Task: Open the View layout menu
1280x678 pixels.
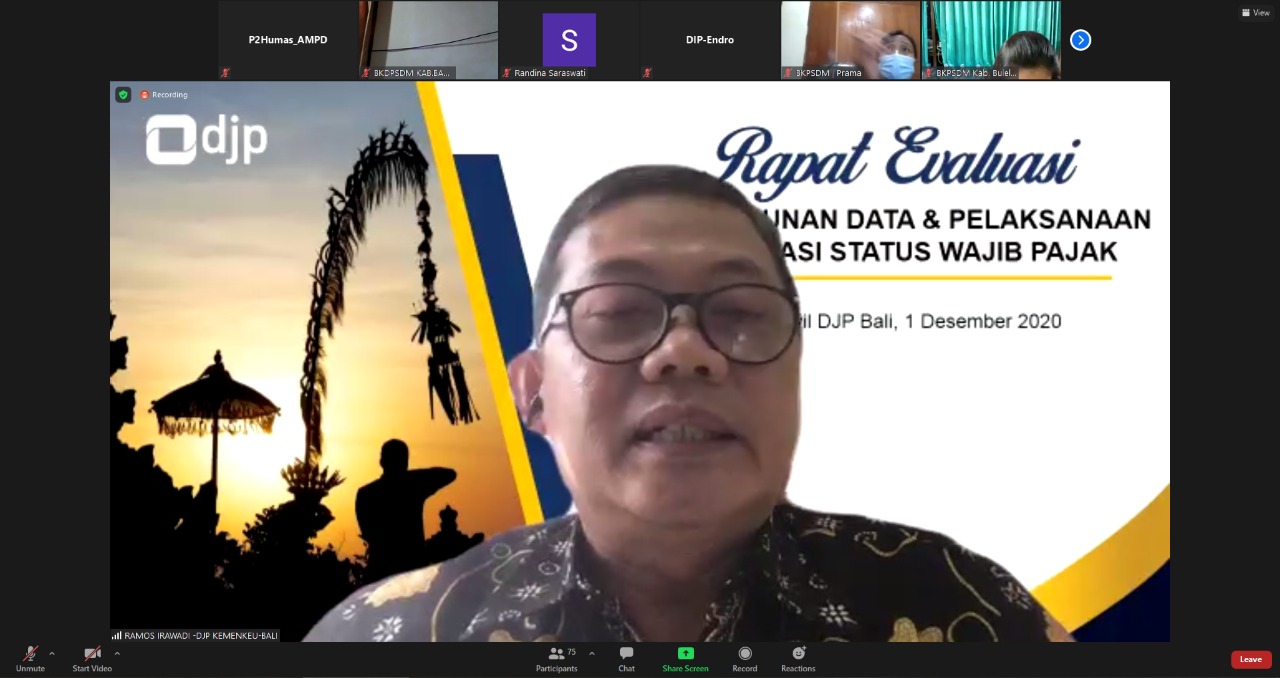Action: [1255, 13]
